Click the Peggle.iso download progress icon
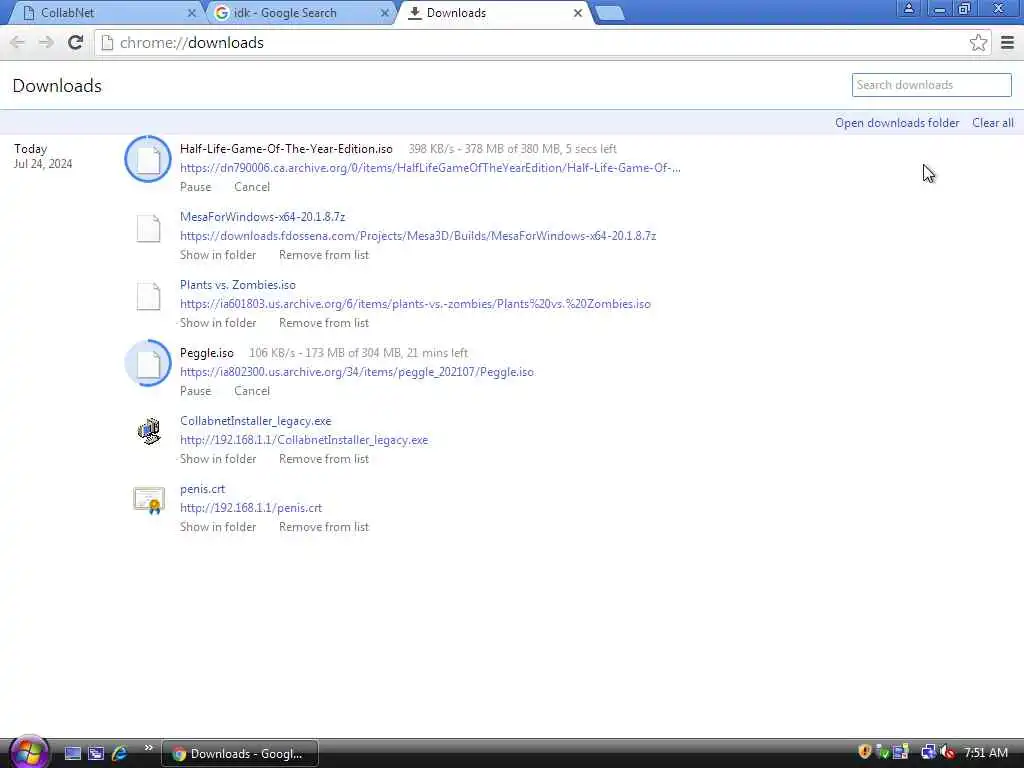The image size is (1024, 768). 148,362
